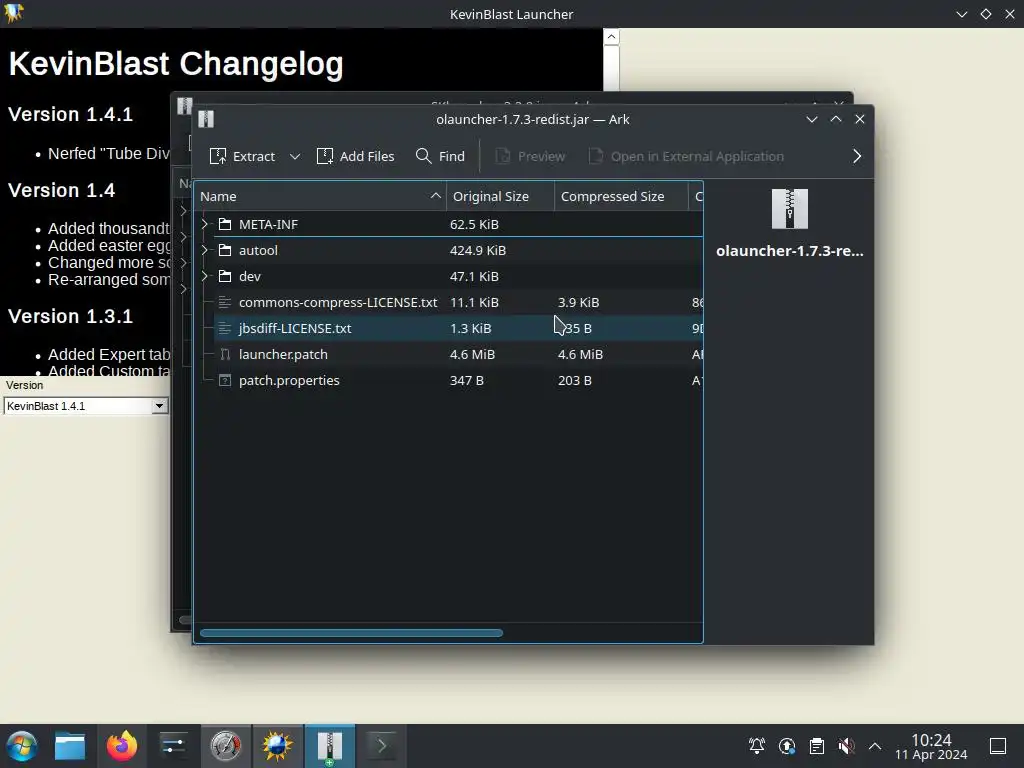
Task: Click muted volume tray icon
Action: [x=846, y=746]
